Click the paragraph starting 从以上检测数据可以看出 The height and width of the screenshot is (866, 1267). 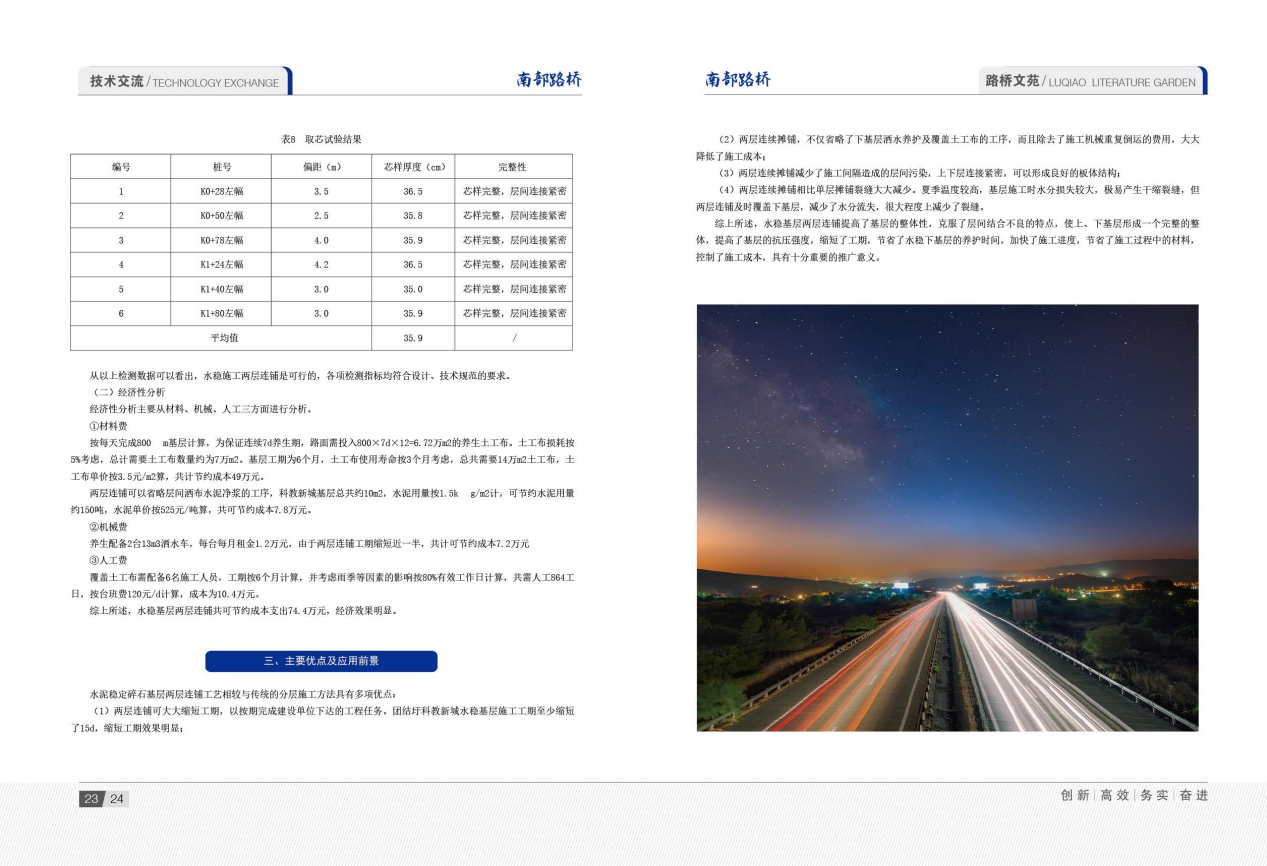pos(302,376)
